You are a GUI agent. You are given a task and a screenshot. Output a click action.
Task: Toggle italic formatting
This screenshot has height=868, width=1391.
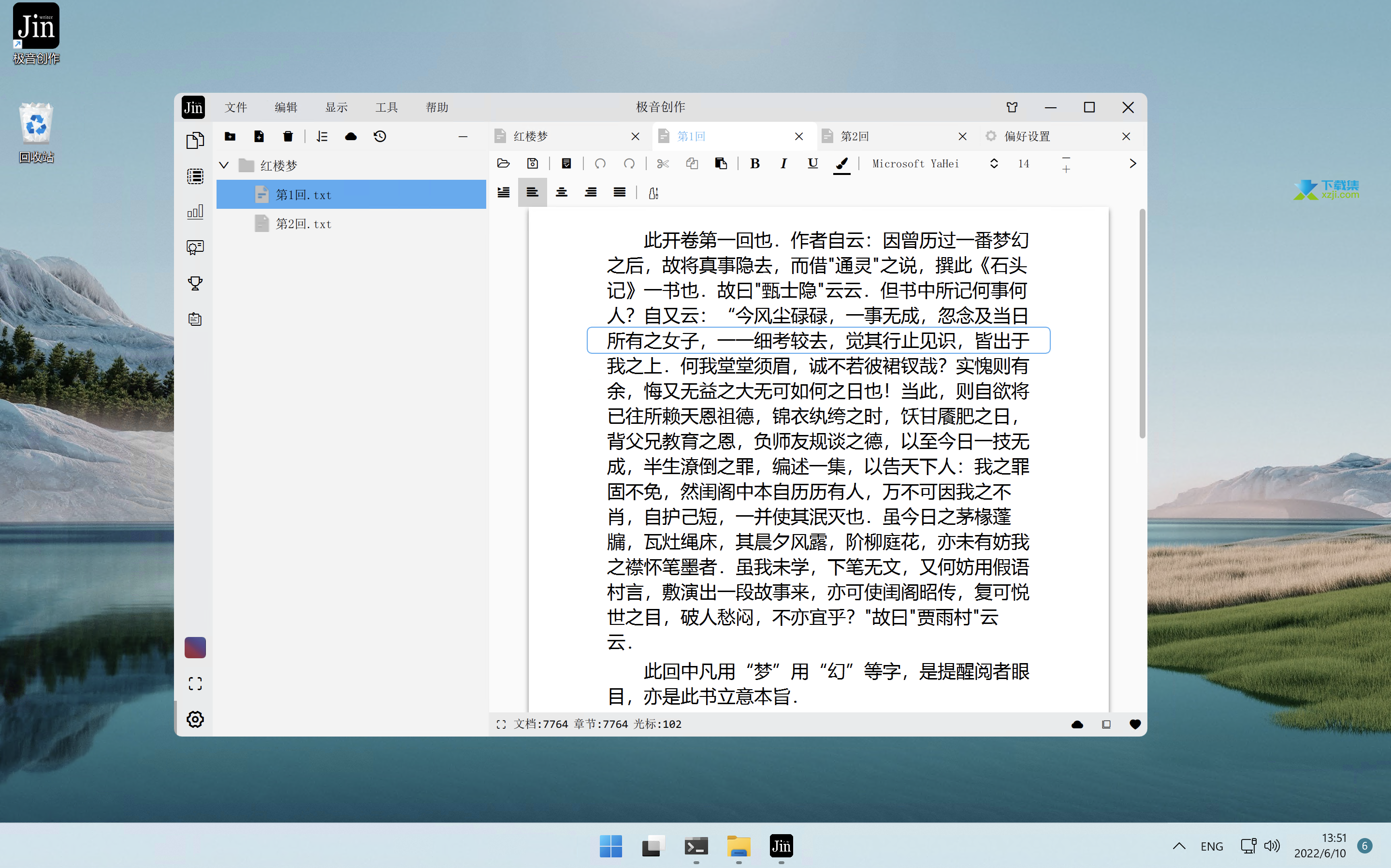(783, 164)
